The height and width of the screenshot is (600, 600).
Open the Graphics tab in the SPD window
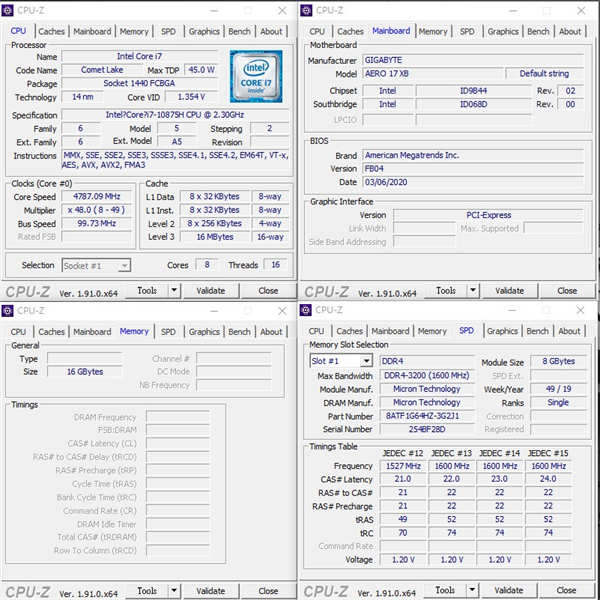(502, 331)
